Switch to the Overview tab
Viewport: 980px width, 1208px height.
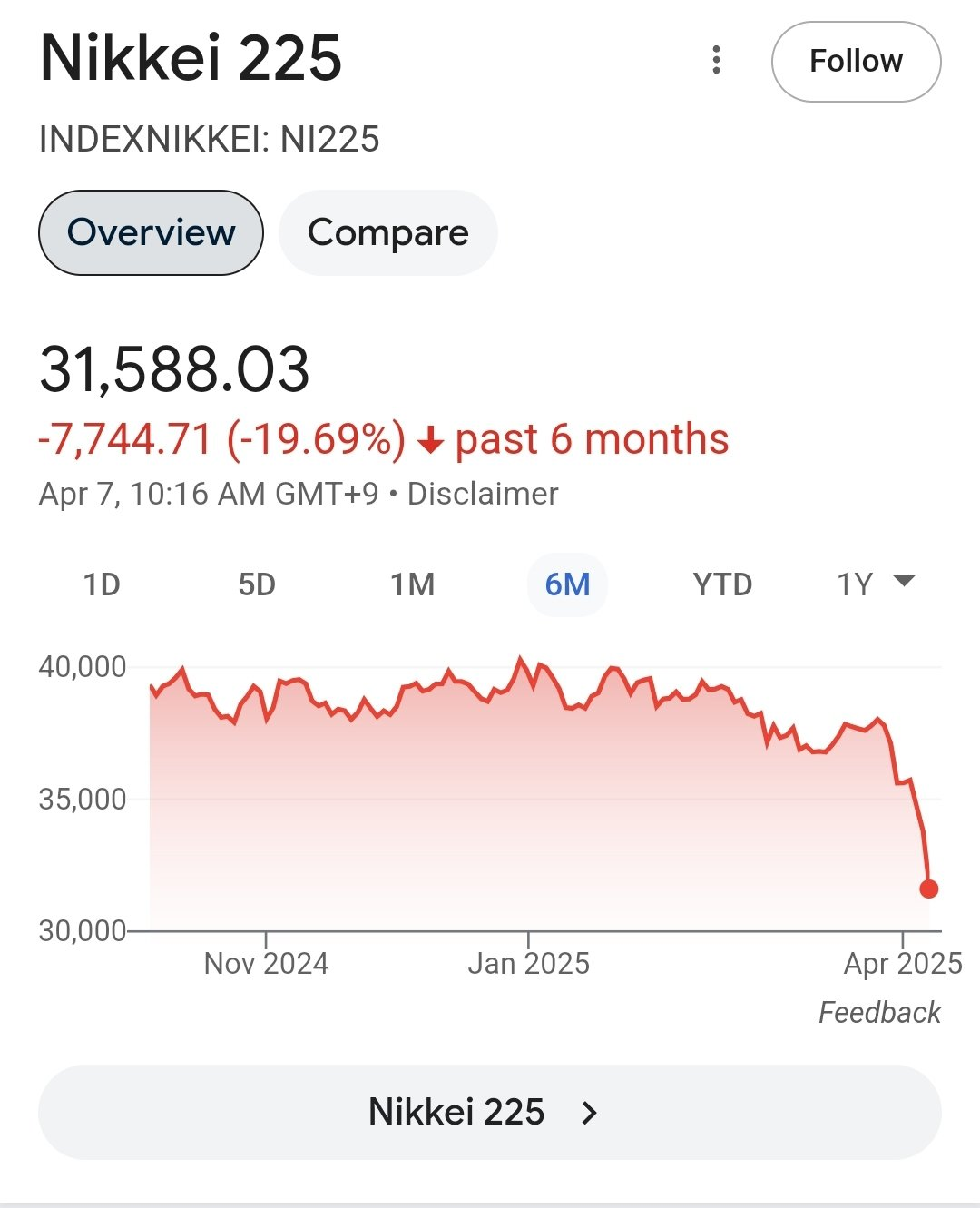[x=151, y=232]
